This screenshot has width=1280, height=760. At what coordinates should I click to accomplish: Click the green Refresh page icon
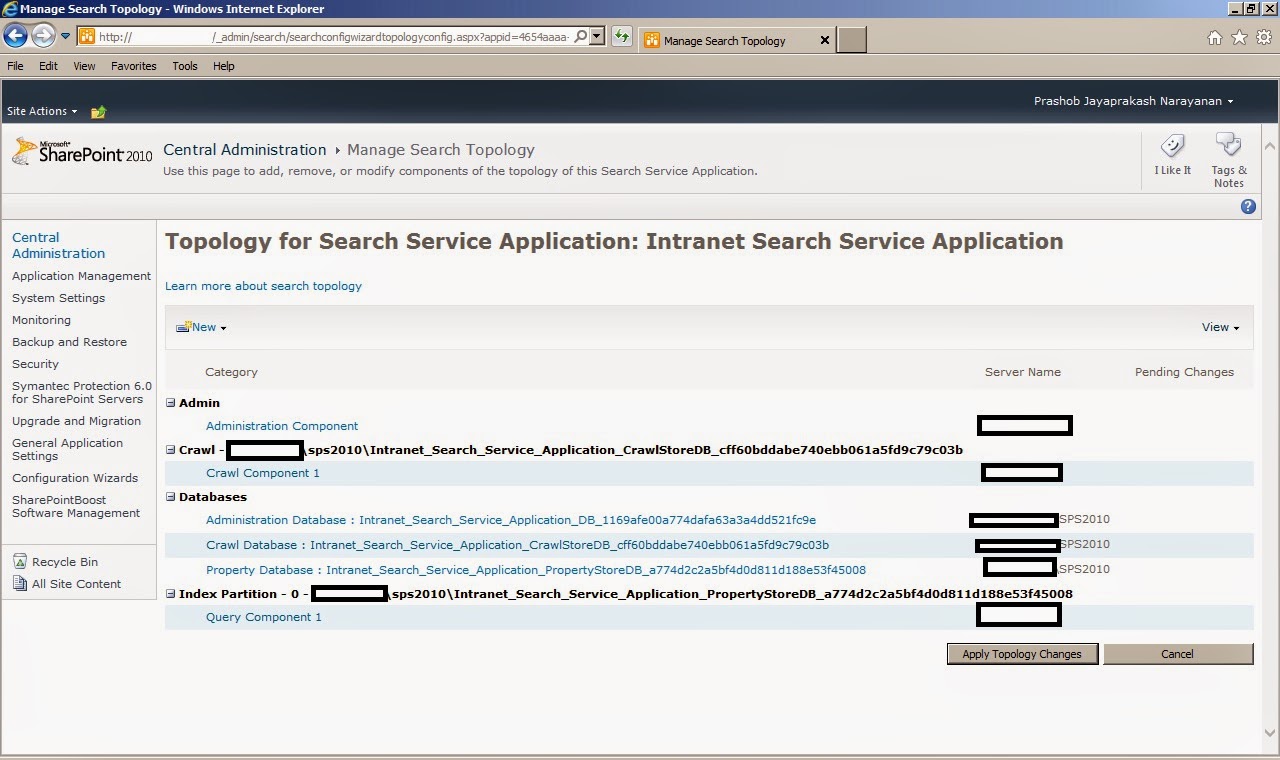coord(622,37)
